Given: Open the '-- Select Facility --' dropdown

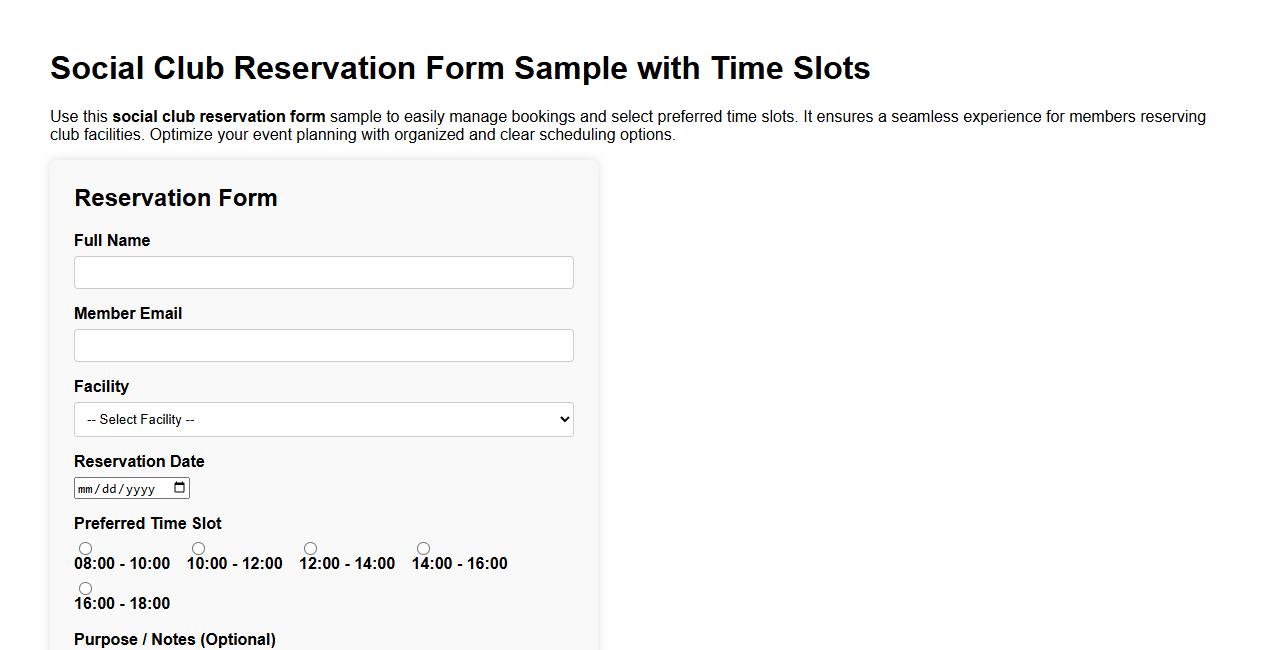Looking at the screenshot, I should [324, 419].
